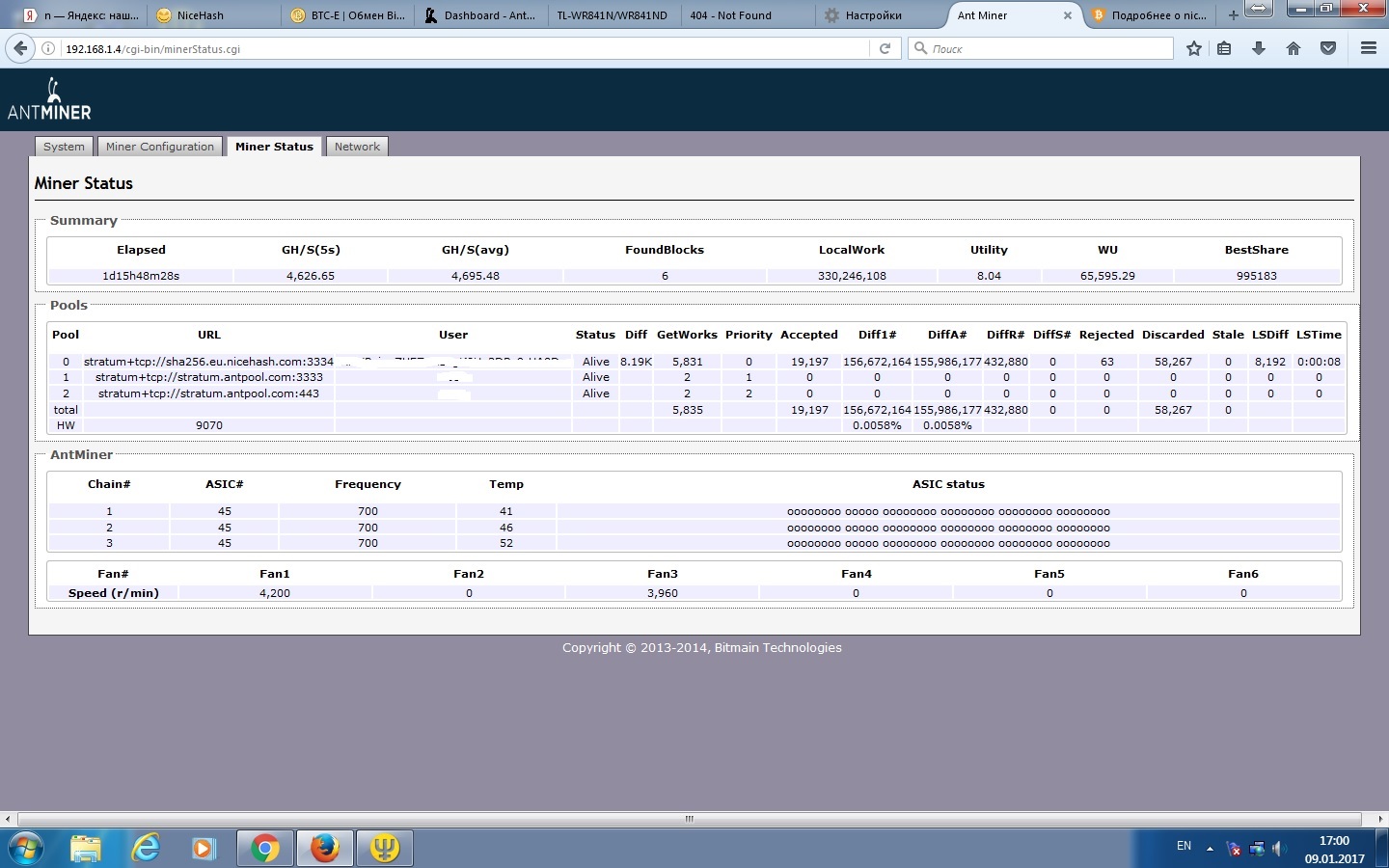The image size is (1389, 868).
Task: Switch to the Настройки browser tab
Action: [880, 15]
